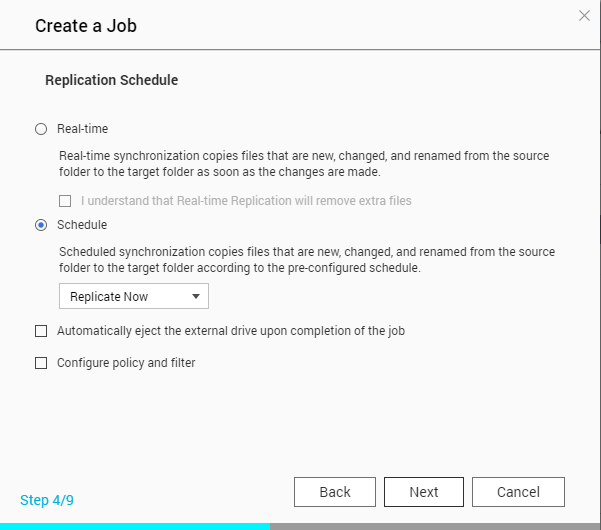The image size is (601, 530).
Task: Click the Real-time option label
Action: pyautogui.click(x=82, y=129)
